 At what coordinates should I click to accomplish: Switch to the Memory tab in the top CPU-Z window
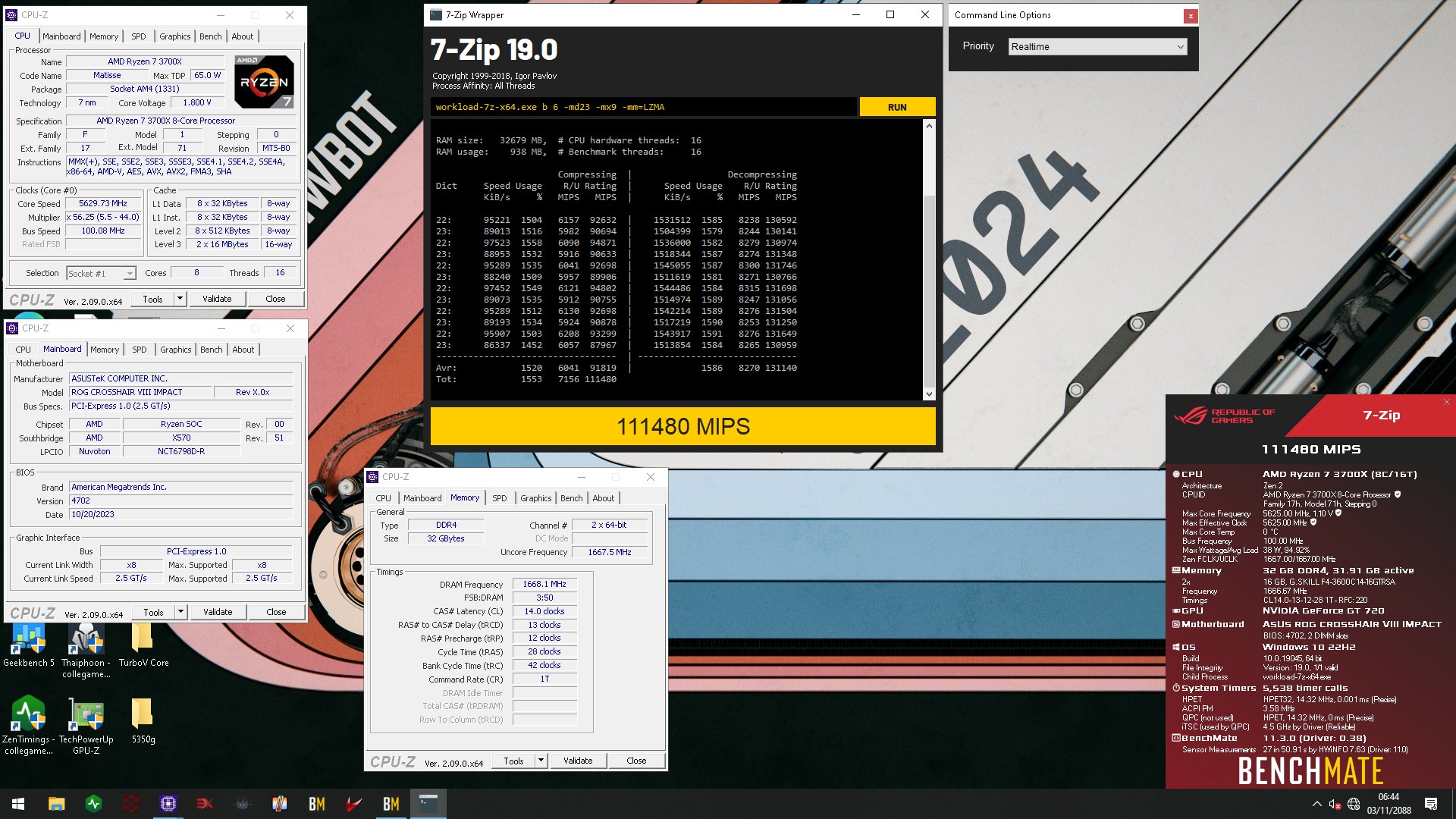click(104, 36)
